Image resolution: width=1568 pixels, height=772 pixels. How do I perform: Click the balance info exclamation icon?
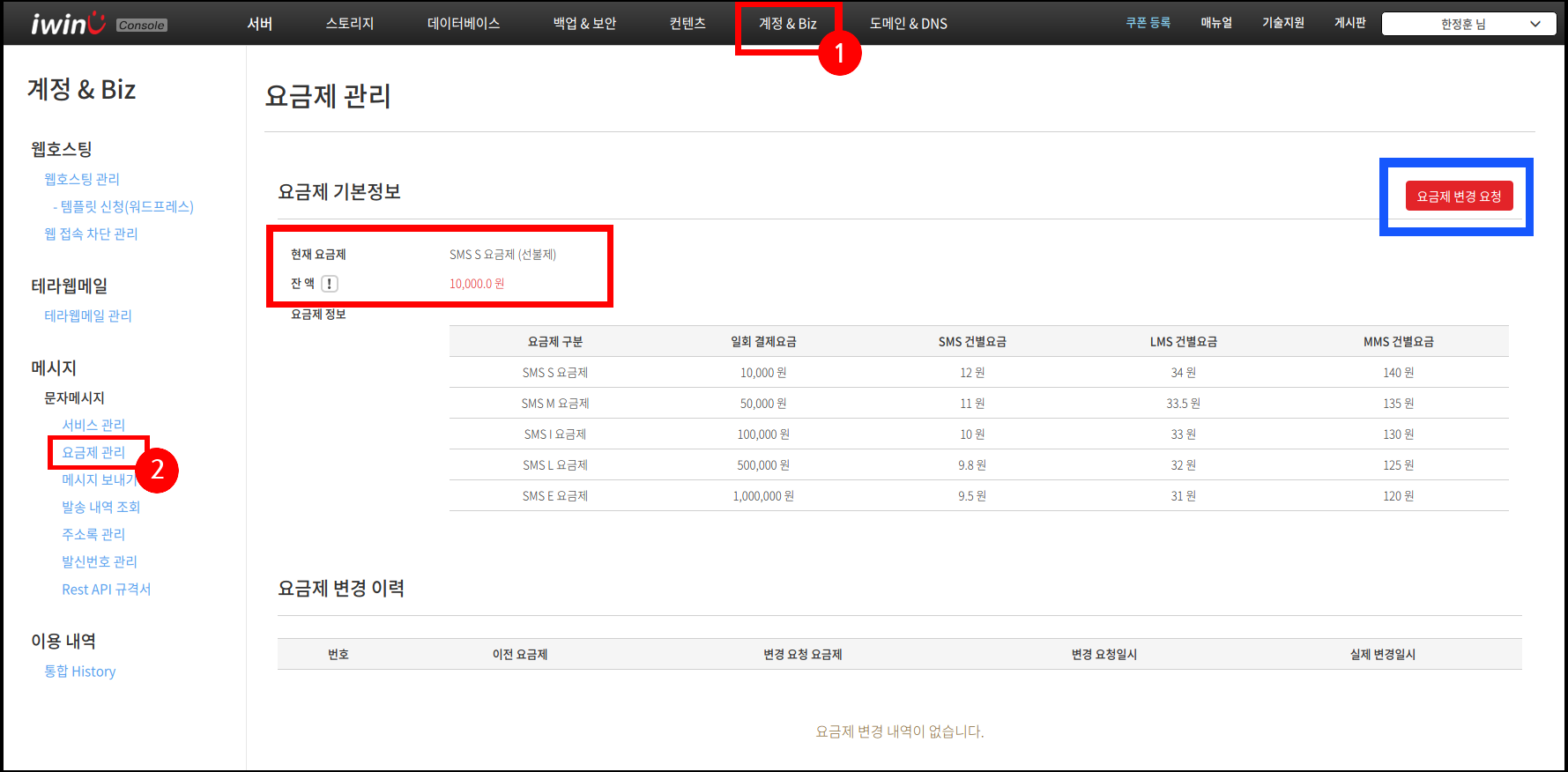[x=330, y=284]
